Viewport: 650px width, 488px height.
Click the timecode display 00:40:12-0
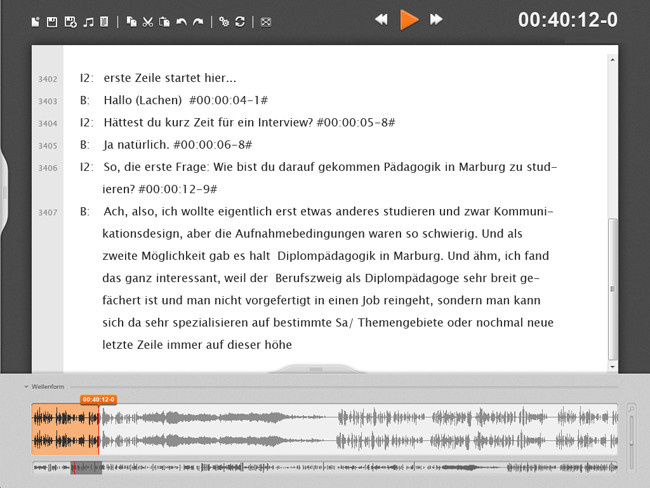point(568,19)
